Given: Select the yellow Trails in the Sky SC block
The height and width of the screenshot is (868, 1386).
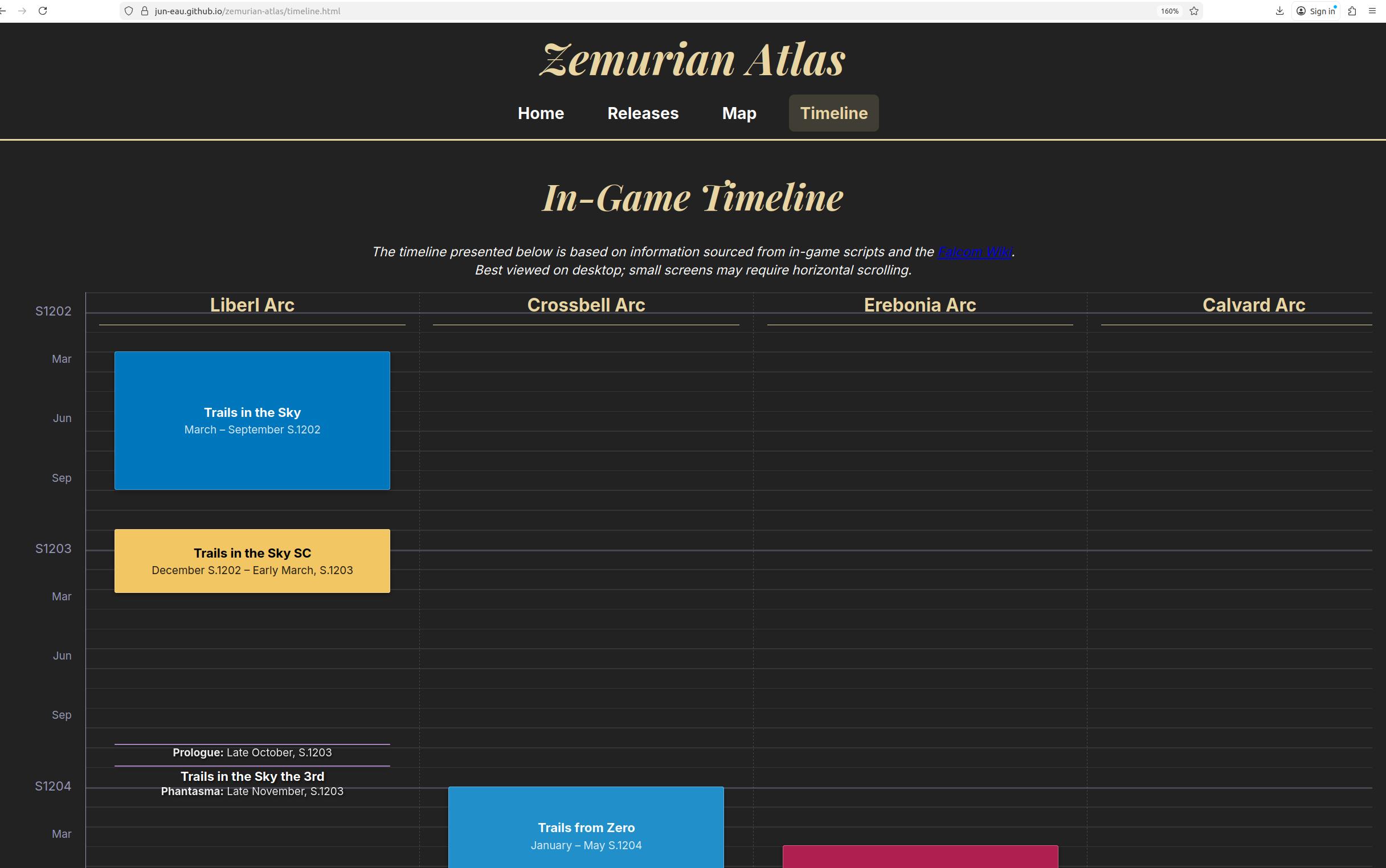Looking at the screenshot, I should (252, 561).
